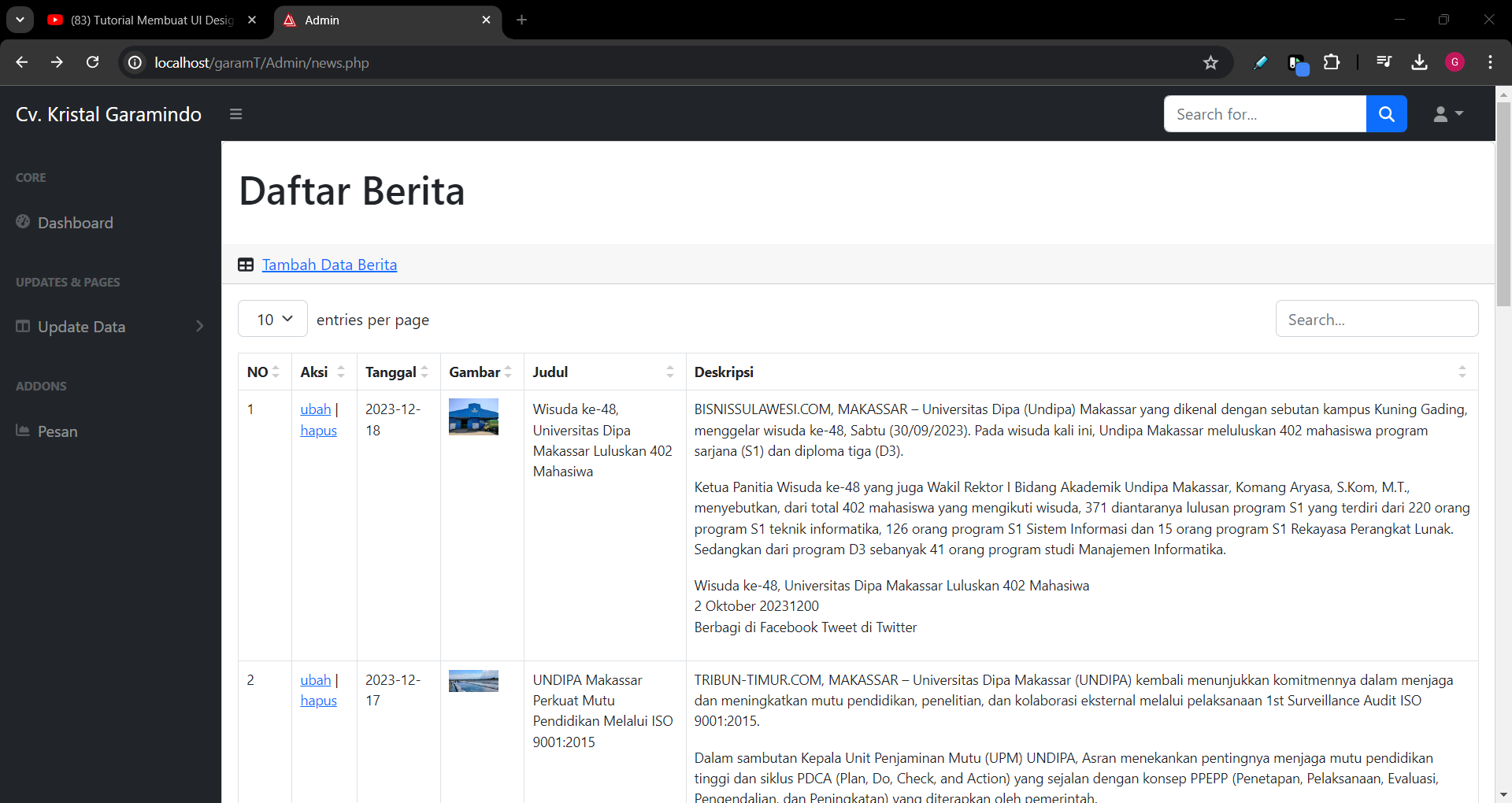Click the blue search magnifier button
This screenshot has height=803, width=1512.
coord(1386,114)
